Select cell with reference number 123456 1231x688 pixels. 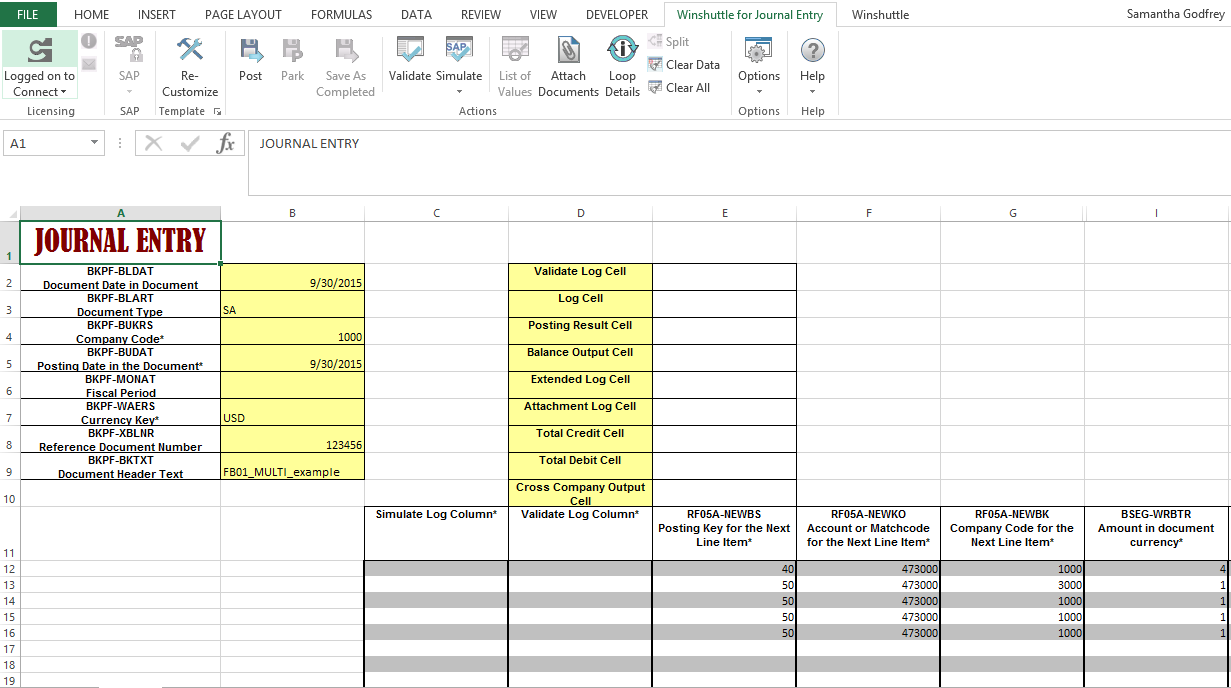(x=292, y=439)
